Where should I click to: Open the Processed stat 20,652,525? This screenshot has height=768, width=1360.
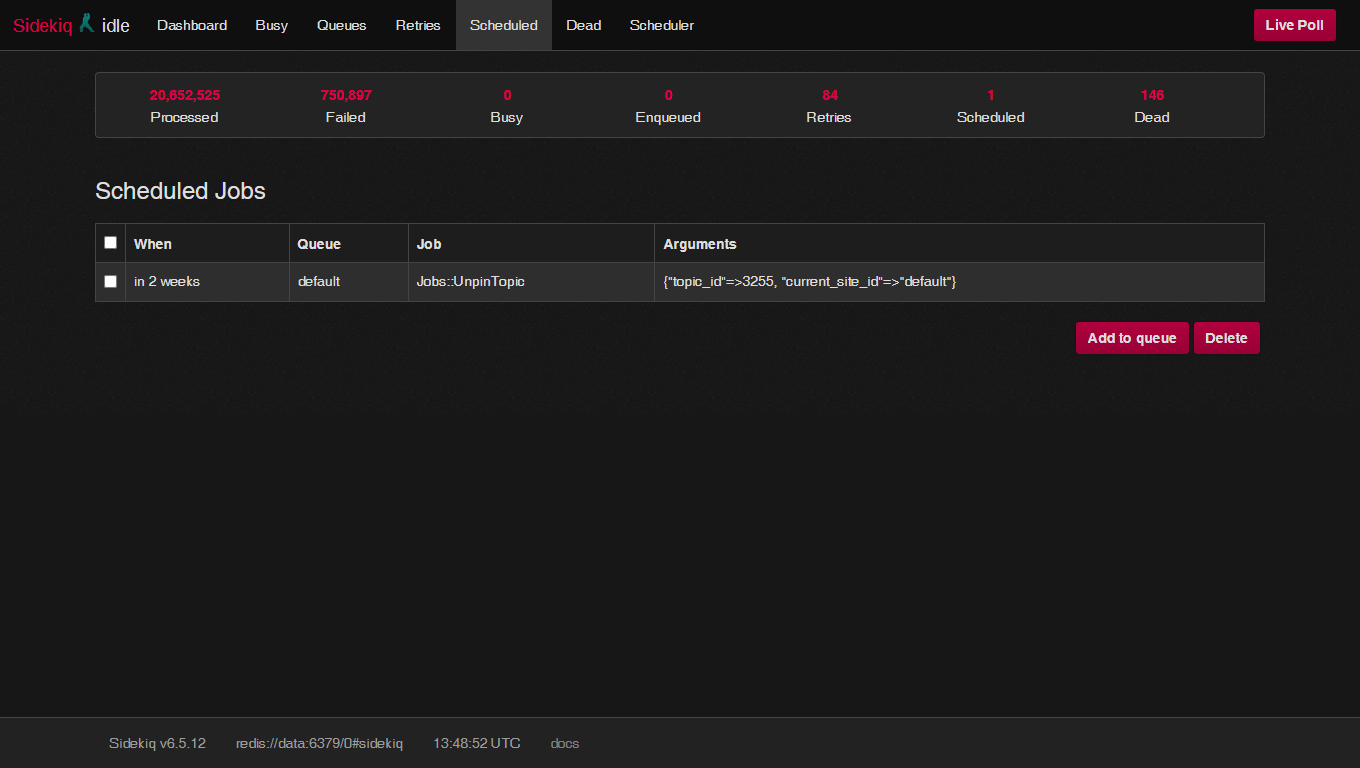pos(185,95)
